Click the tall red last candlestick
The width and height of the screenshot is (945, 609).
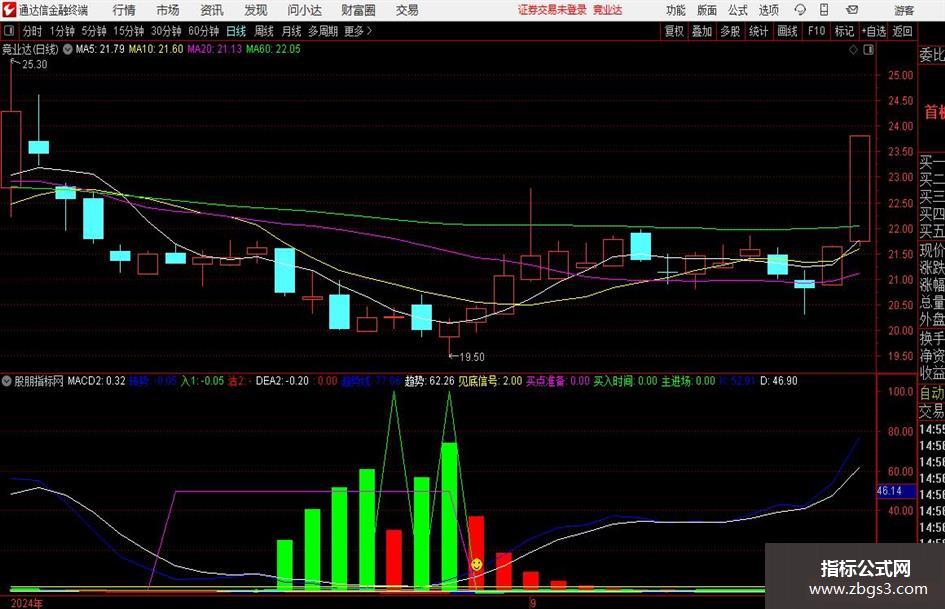[860, 189]
